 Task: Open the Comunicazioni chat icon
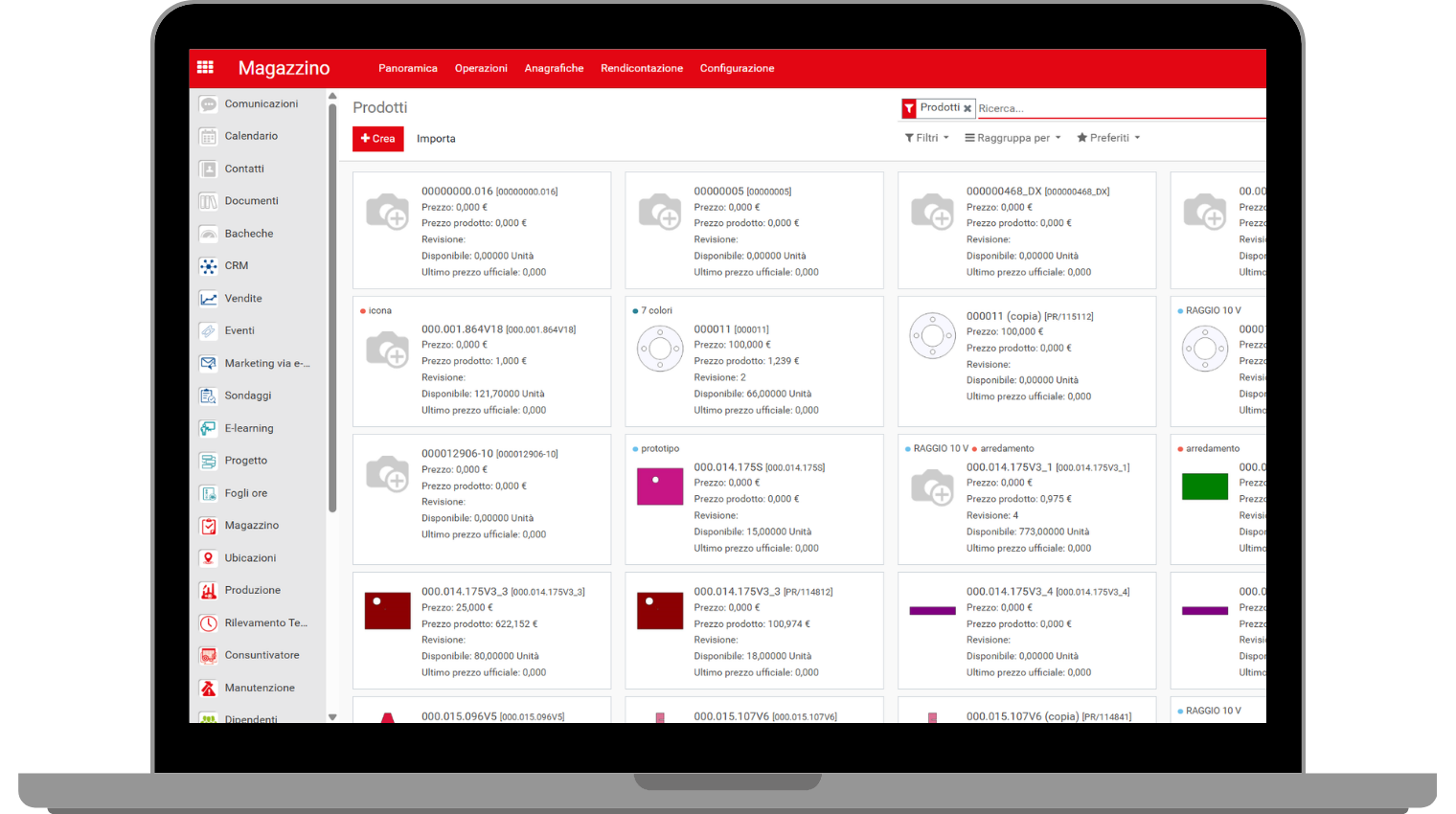(208, 104)
